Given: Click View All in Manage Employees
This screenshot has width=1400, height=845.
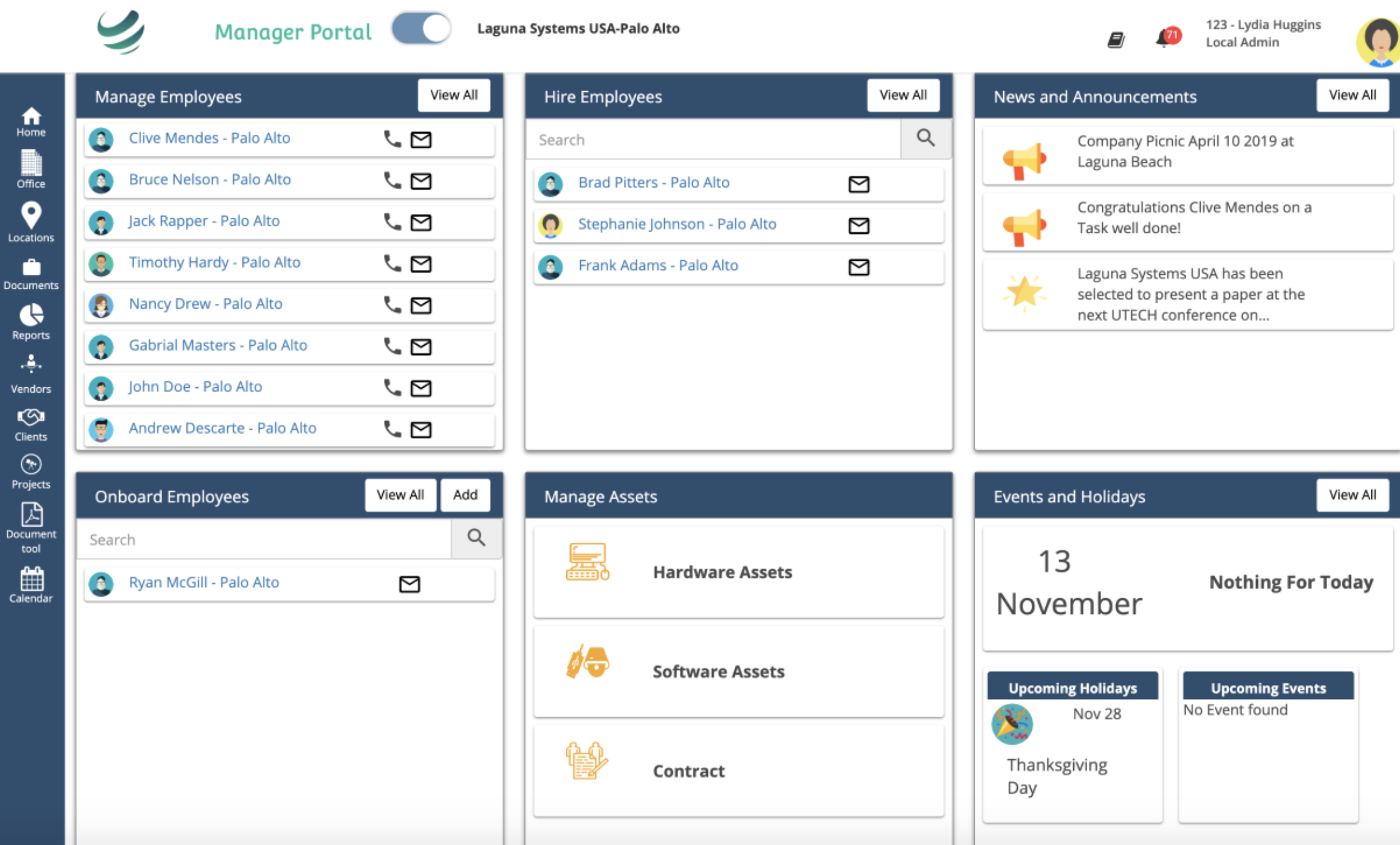Looking at the screenshot, I should [454, 95].
